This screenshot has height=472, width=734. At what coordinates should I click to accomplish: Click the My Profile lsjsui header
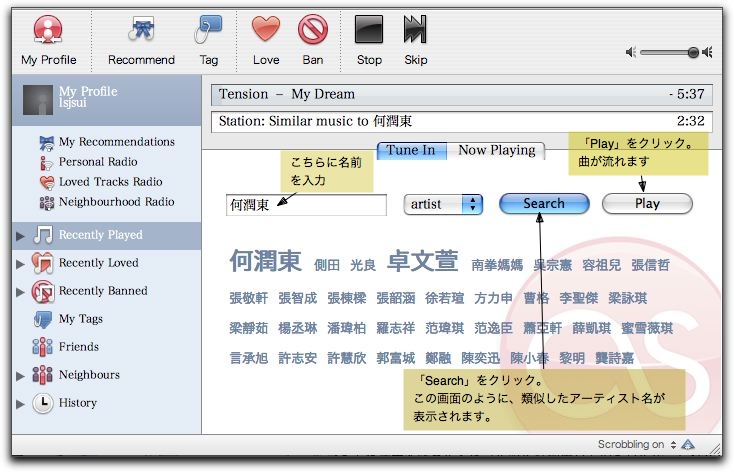[107, 100]
